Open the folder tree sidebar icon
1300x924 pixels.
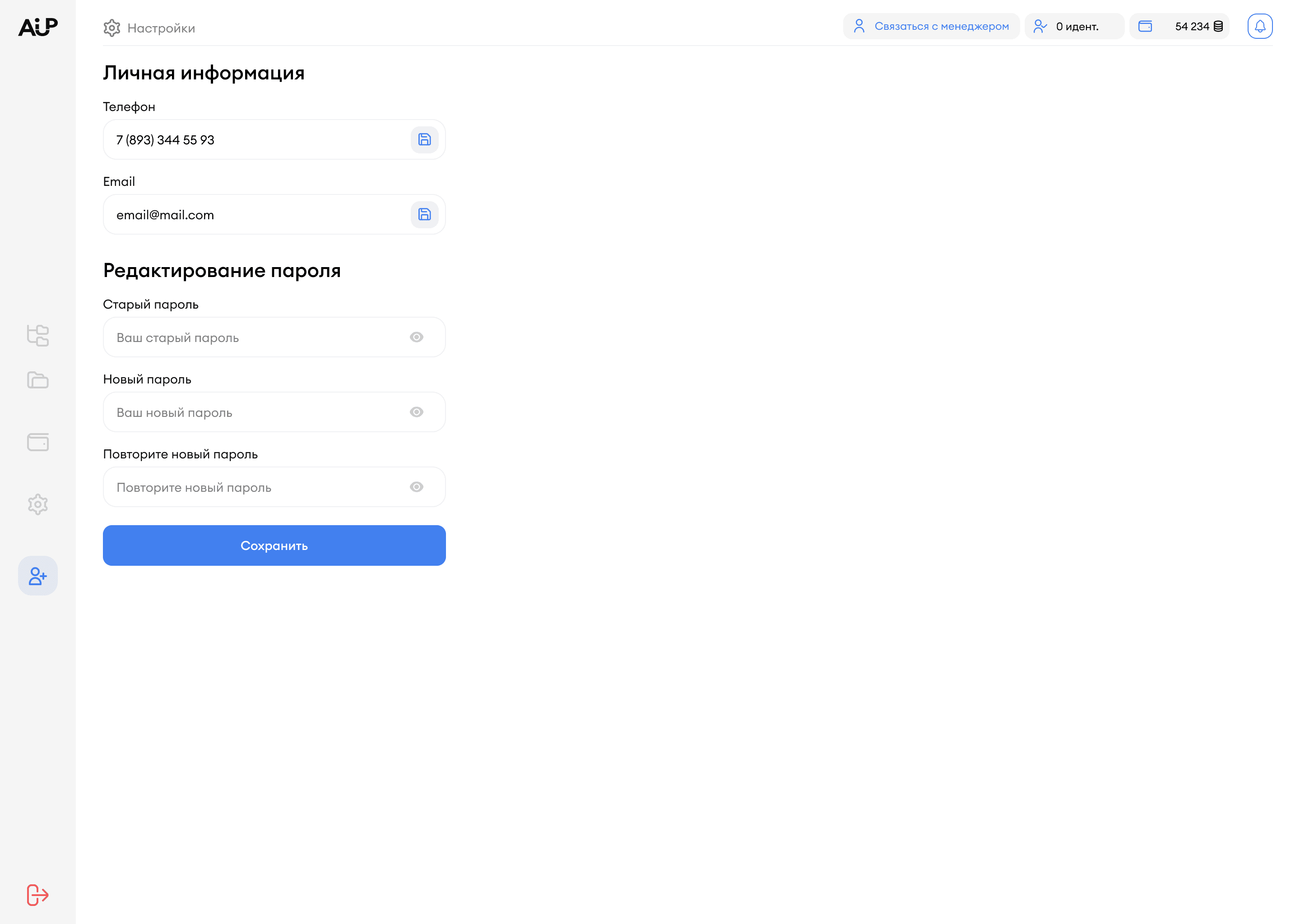point(37,335)
